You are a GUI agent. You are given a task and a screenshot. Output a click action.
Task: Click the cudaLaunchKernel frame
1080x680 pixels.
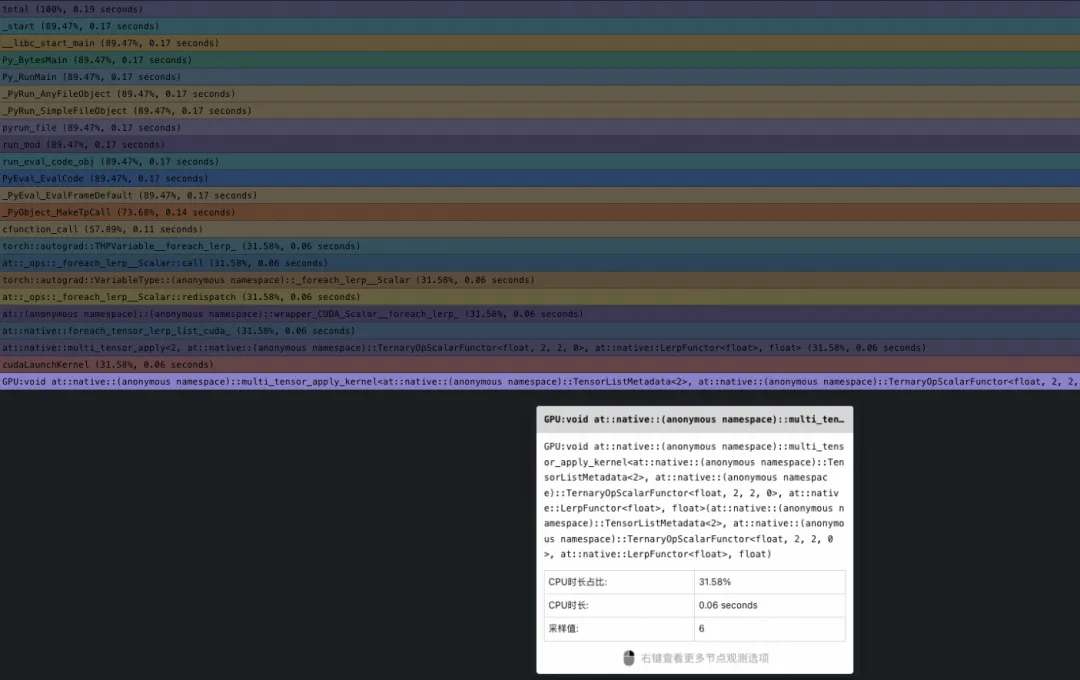(x=540, y=364)
